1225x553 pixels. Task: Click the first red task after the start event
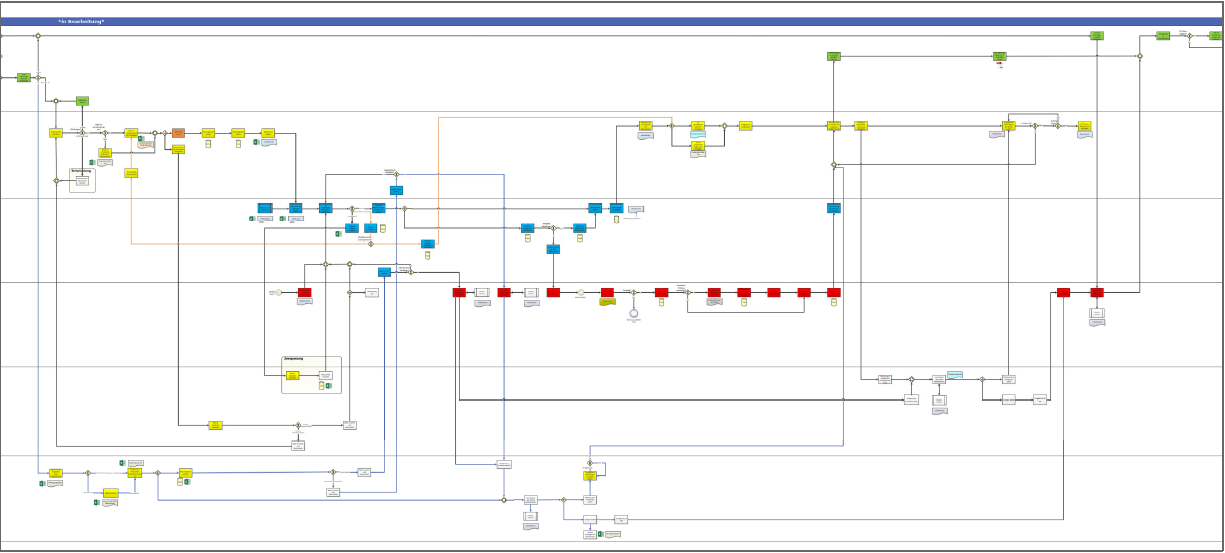(x=305, y=292)
